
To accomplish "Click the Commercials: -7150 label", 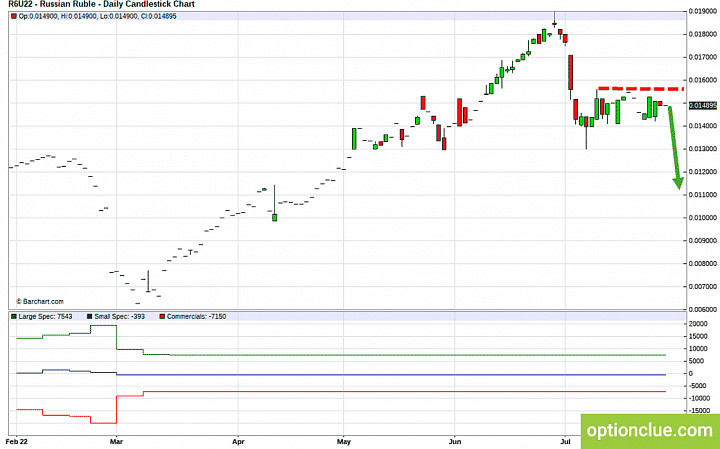I will tap(196, 316).
